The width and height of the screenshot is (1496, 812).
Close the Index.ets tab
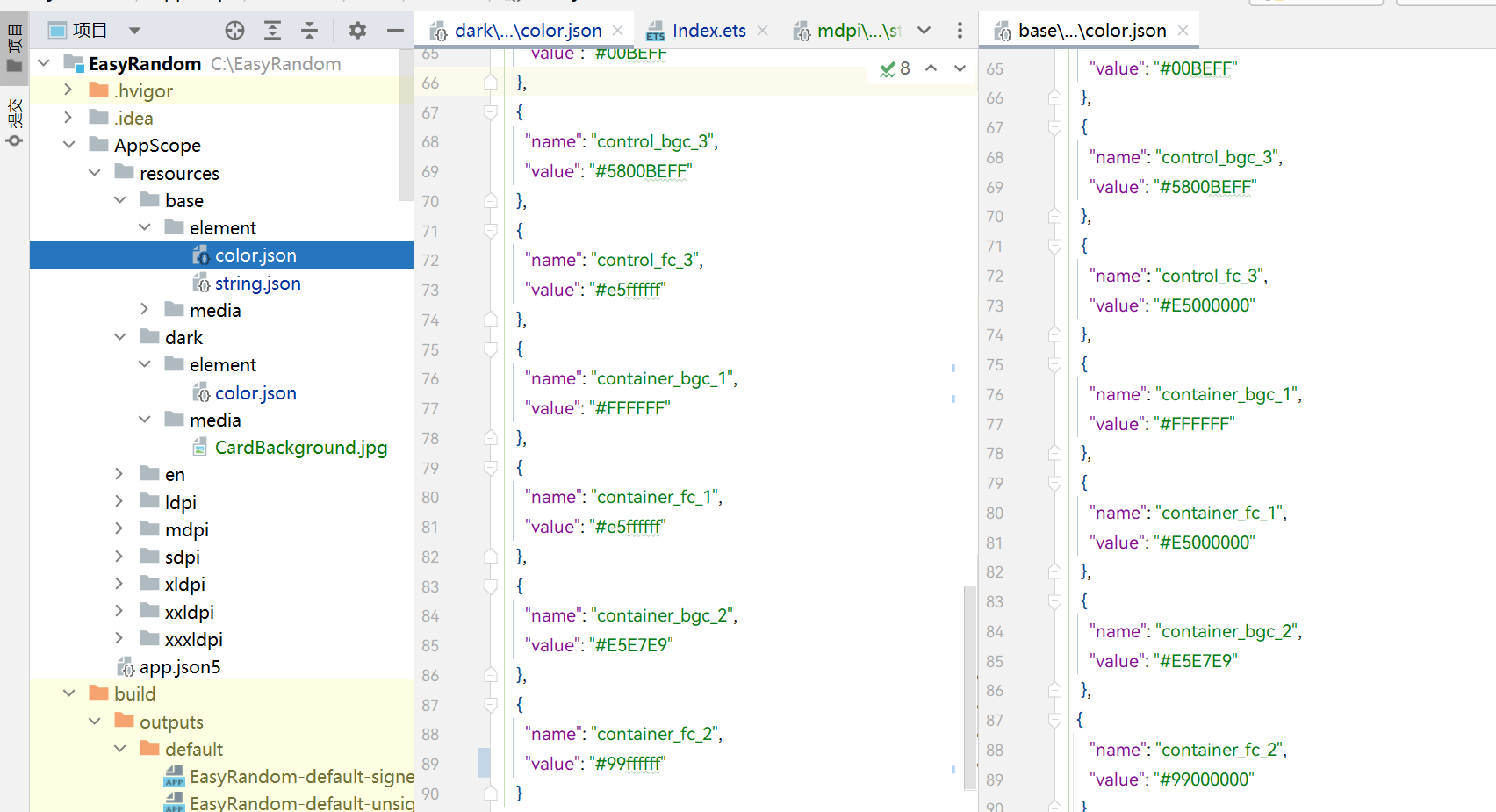click(762, 31)
